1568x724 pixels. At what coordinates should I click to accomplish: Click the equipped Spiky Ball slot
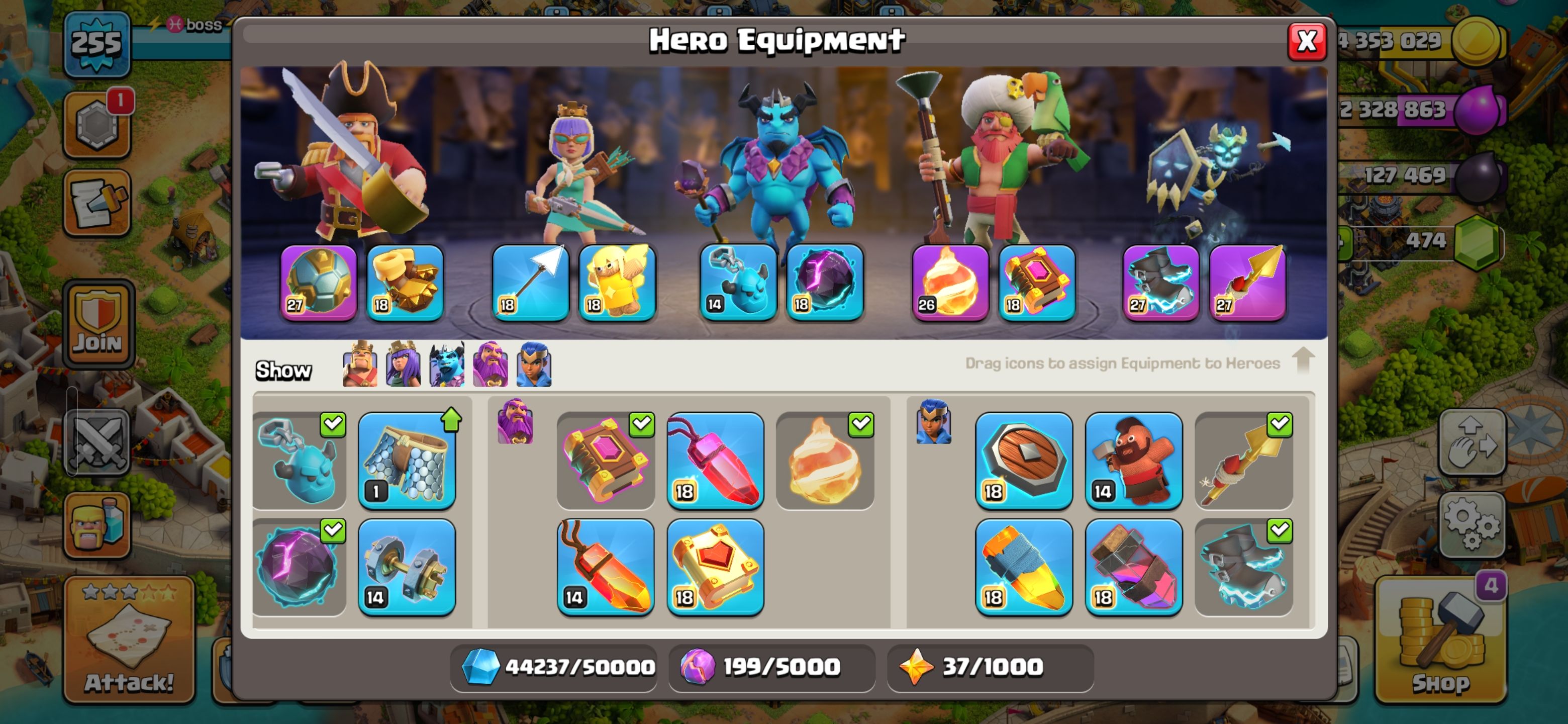pyautogui.click(x=318, y=283)
